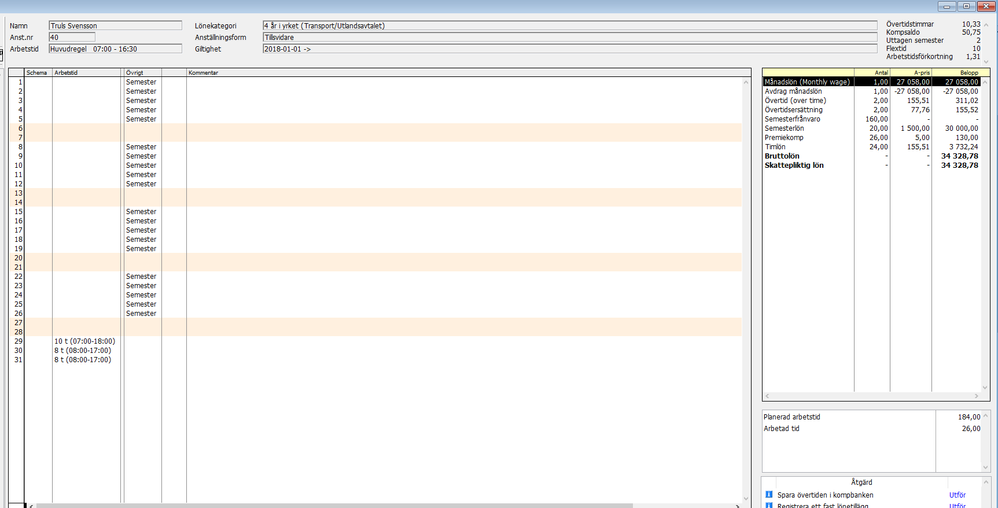
Task: Select the Övertidsersättning row
Action: [x=871, y=110]
